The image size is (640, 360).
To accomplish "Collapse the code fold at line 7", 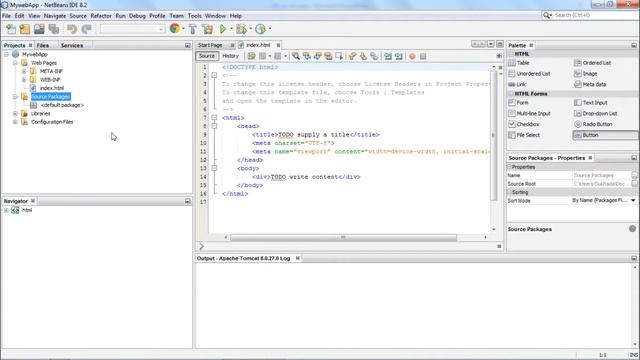I will (214, 118).
